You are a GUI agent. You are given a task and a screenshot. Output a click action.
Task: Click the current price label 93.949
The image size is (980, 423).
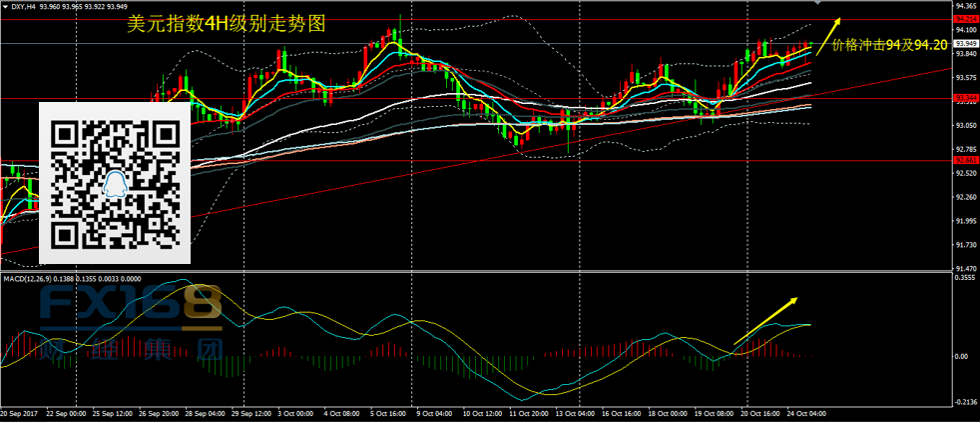(965, 44)
